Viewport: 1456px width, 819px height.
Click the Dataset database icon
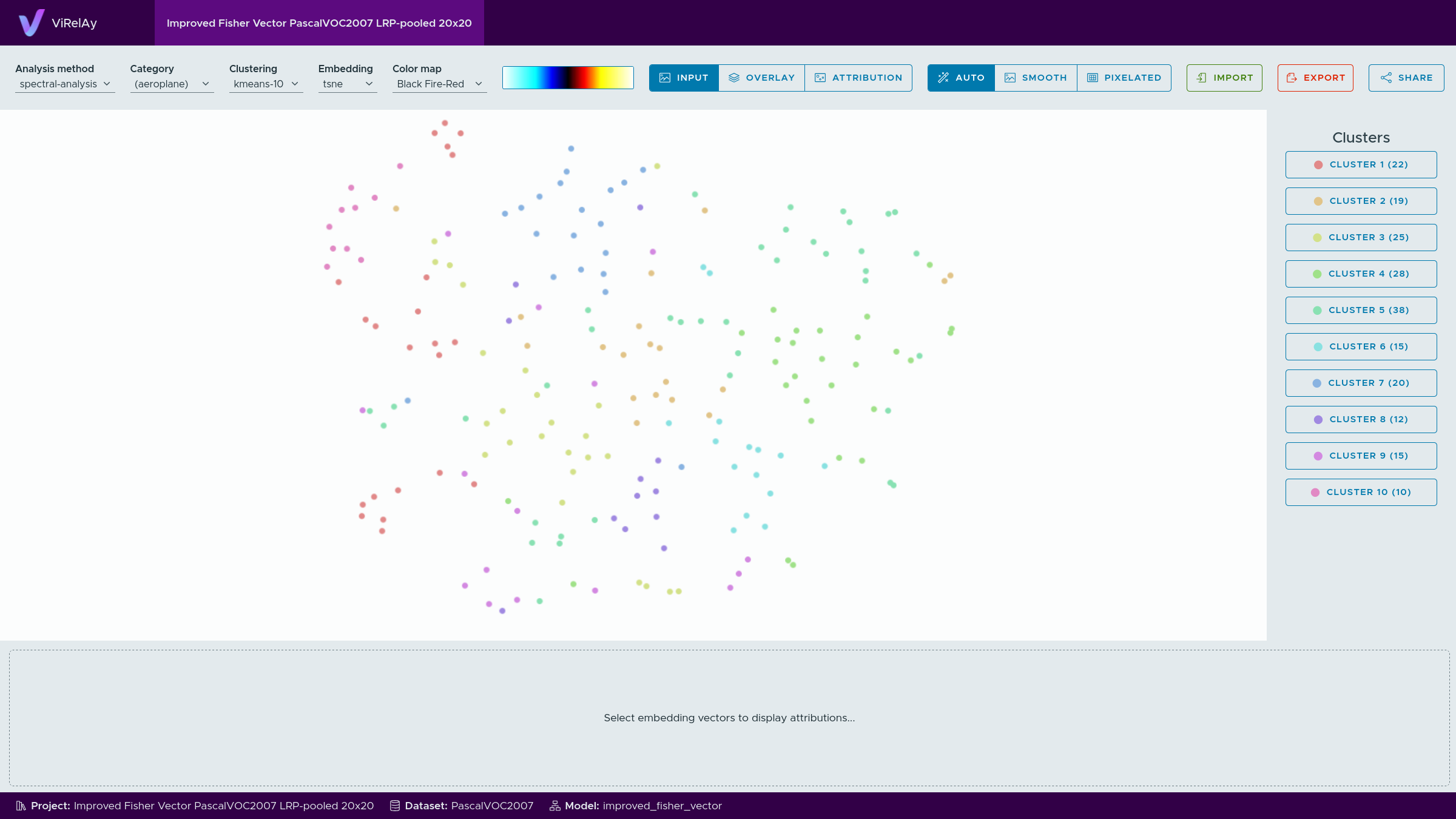[395, 806]
